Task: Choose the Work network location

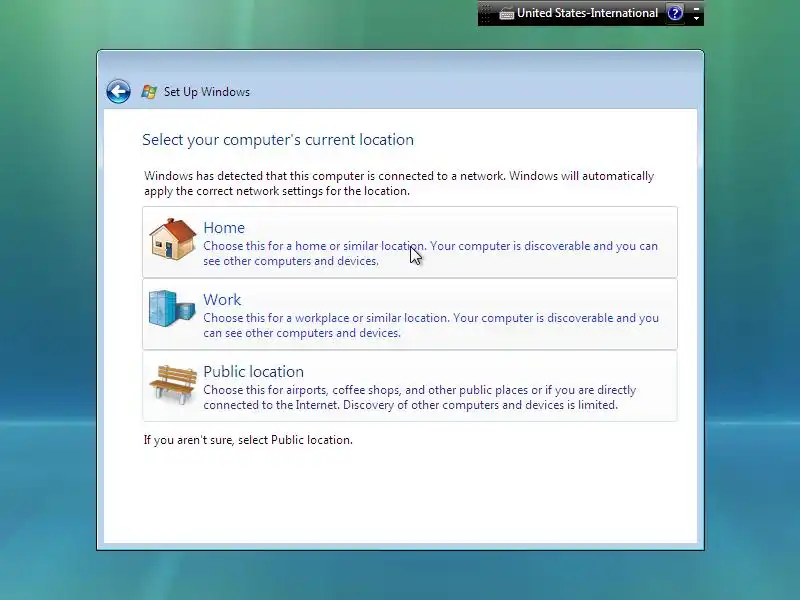Action: 410,314
